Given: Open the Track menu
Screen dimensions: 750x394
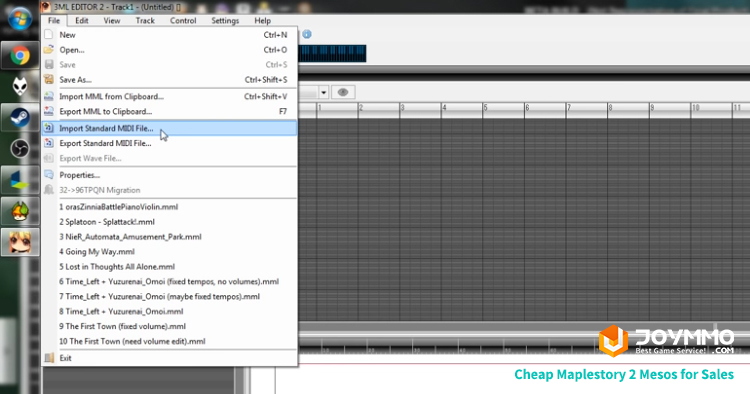Looking at the screenshot, I should [145, 21].
